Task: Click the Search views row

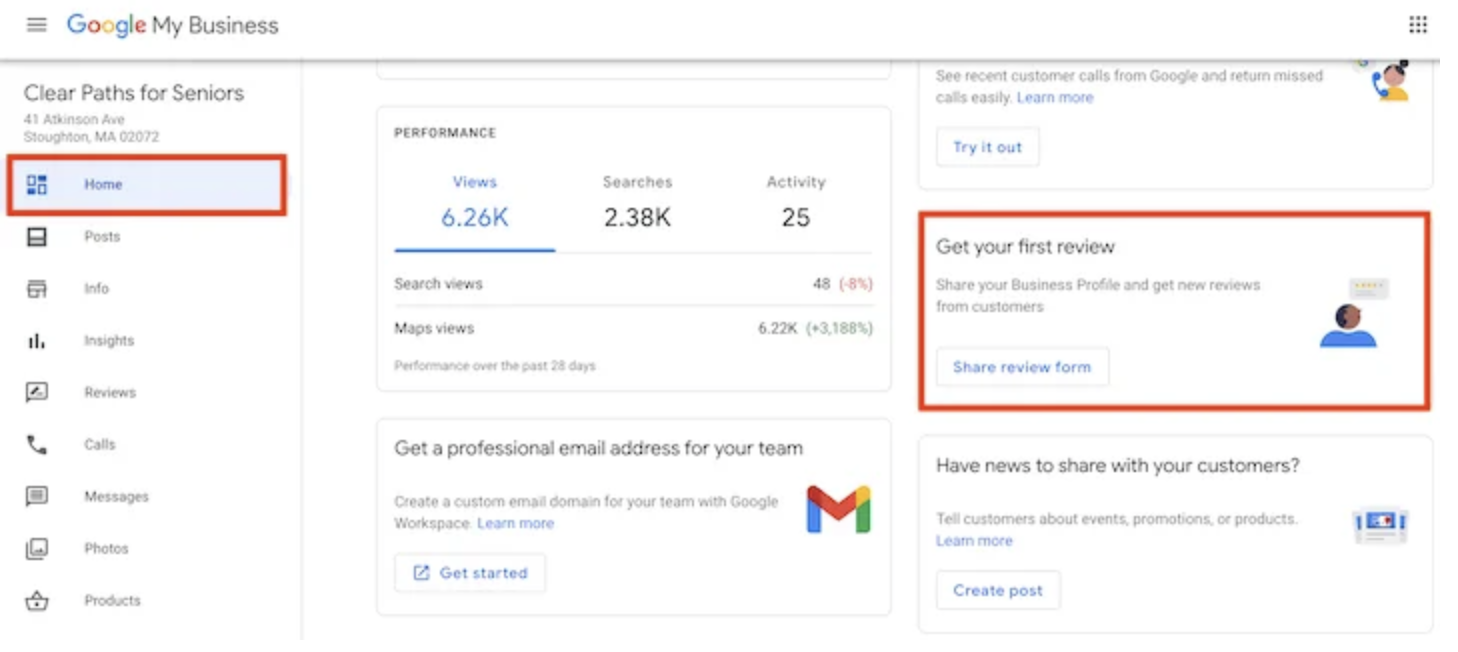Action: 633,284
